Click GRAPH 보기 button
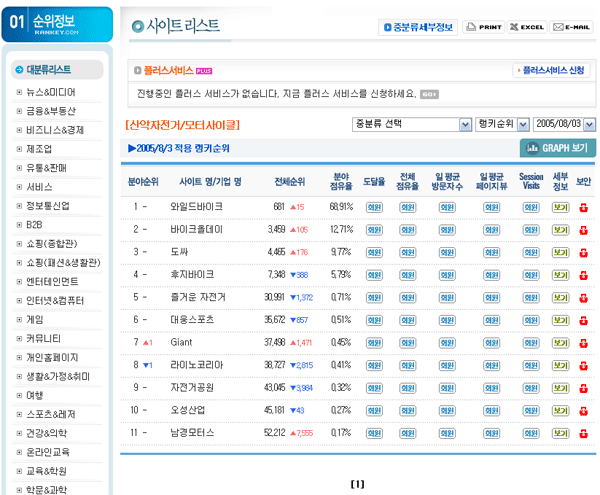 [x=558, y=148]
